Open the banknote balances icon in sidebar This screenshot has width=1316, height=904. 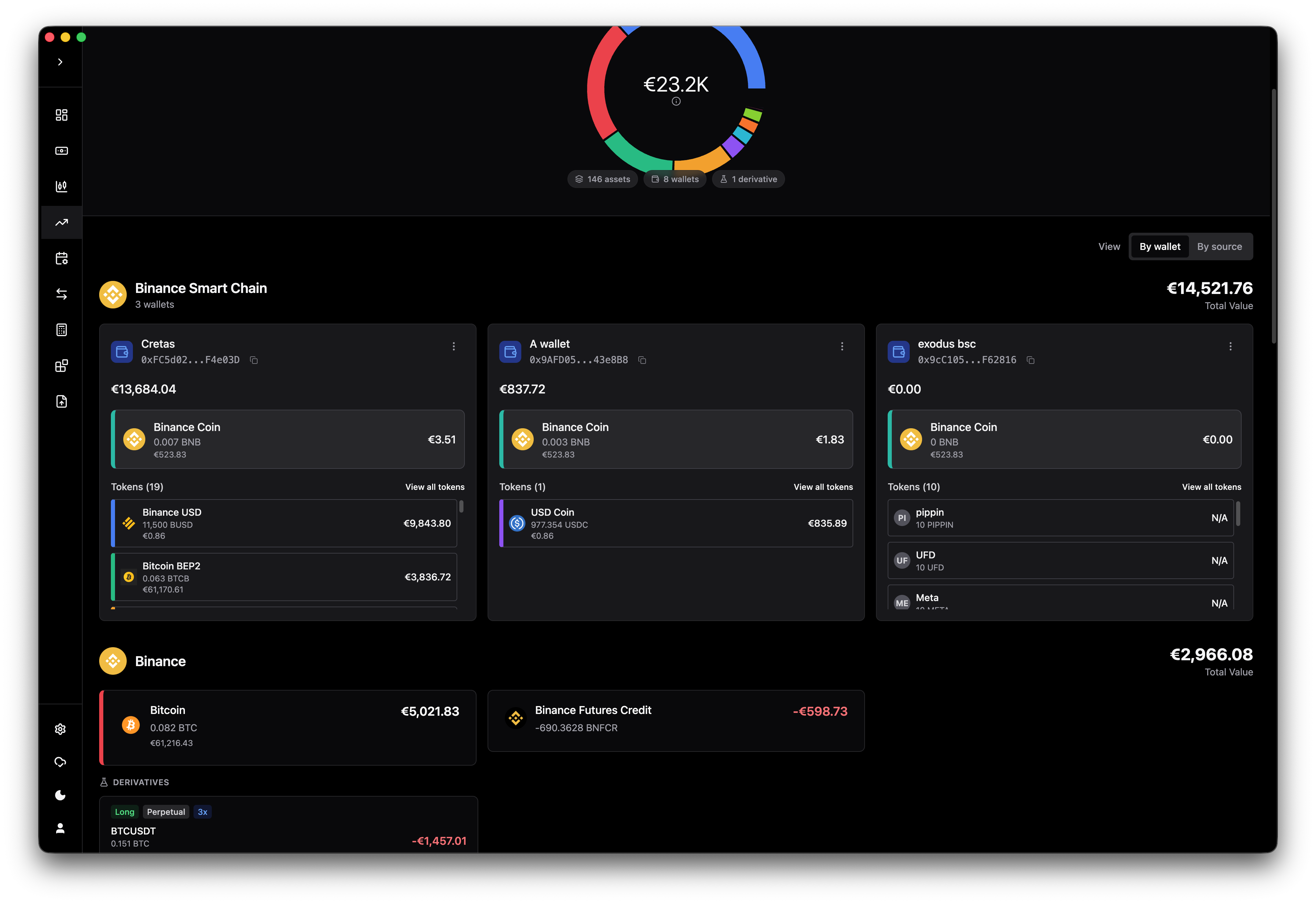coord(61,151)
